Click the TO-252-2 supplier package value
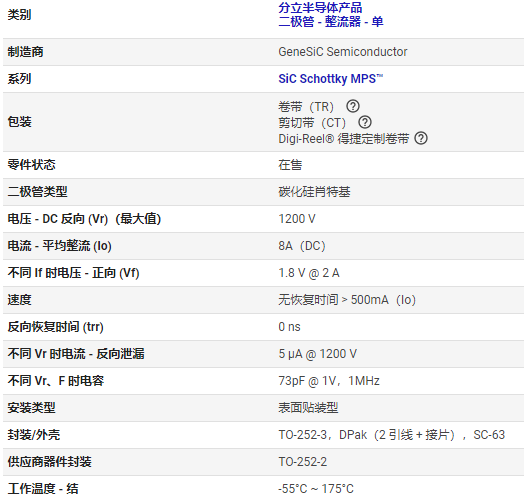This screenshot has width=524, height=502. (x=302, y=462)
